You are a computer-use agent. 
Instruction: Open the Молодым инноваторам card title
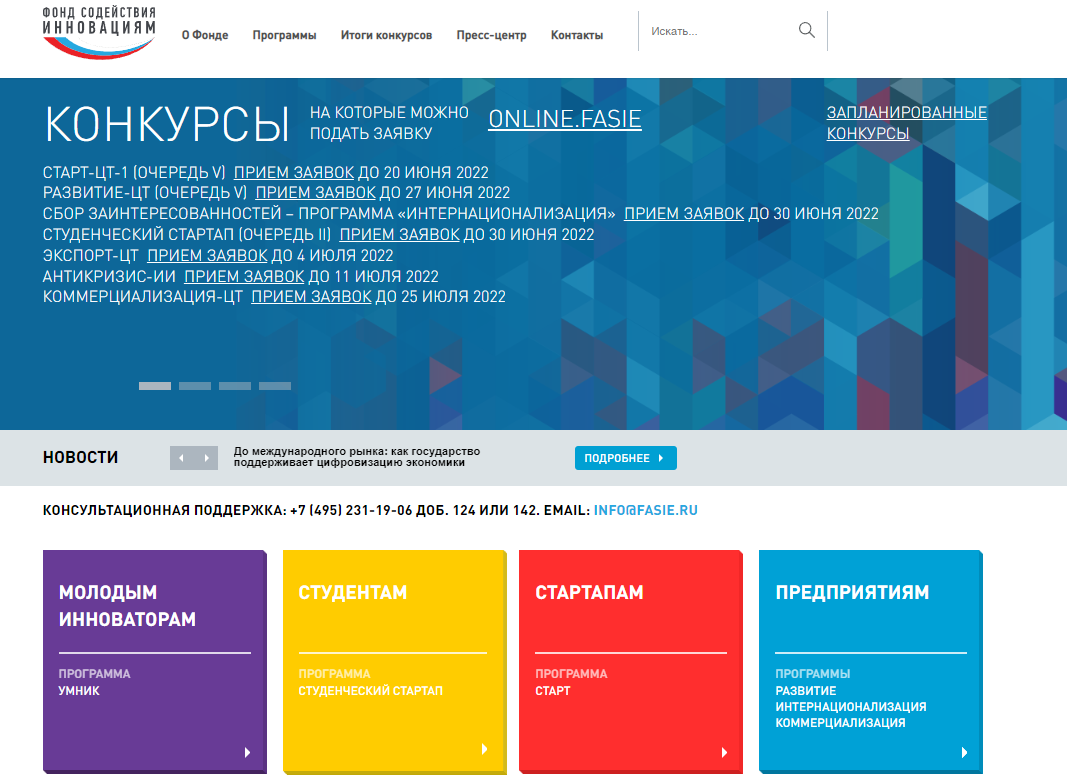(x=127, y=606)
